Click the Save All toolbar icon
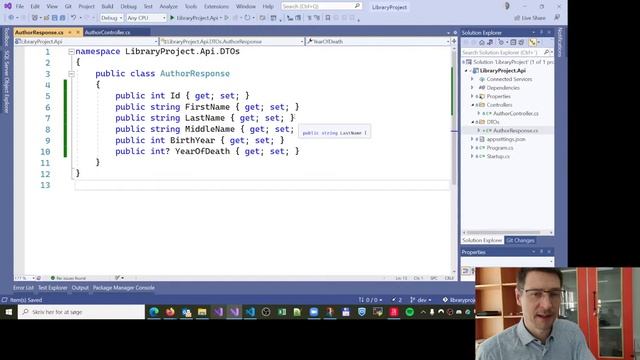The image size is (640, 360). [62, 18]
